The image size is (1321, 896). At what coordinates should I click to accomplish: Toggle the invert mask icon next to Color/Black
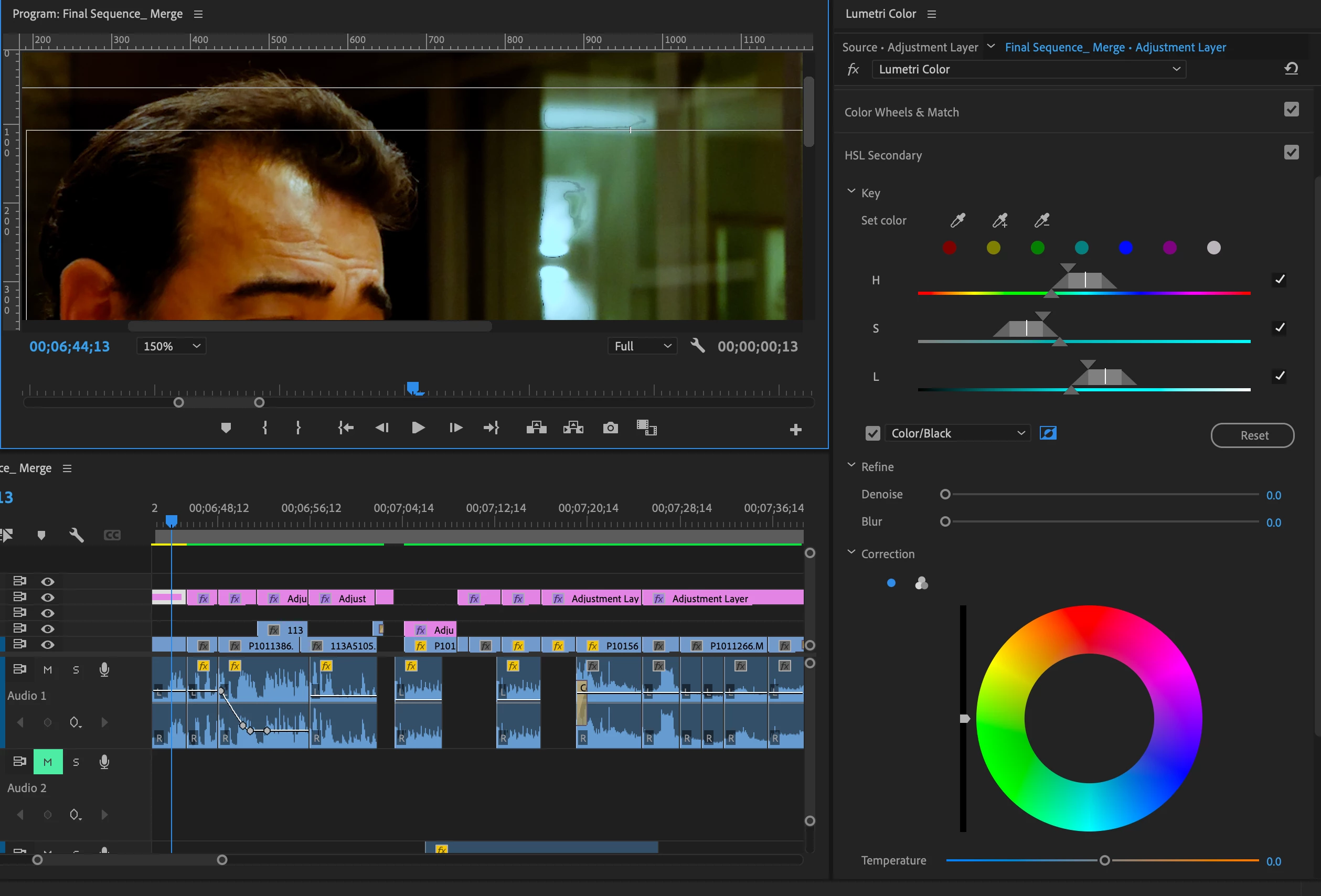pos(1048,433)
